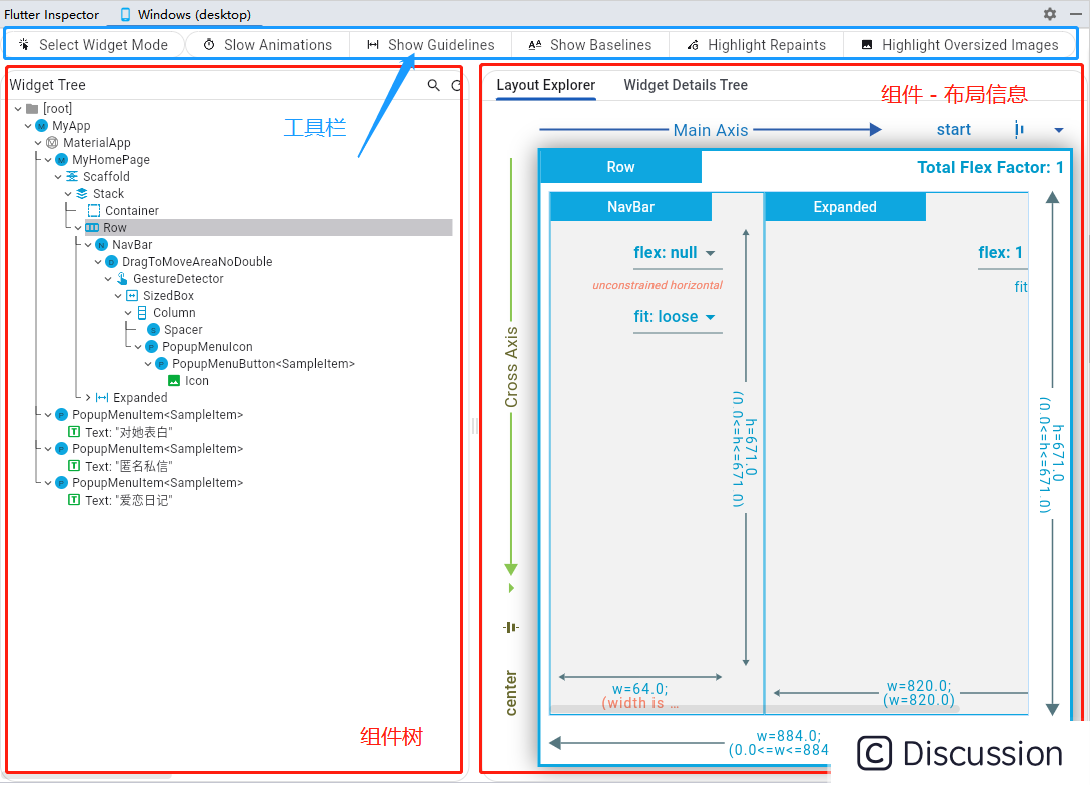Screen dimensions: 1090x785
Task: Toggle Highlight Oversized Images
Action: tap(959, 44)
